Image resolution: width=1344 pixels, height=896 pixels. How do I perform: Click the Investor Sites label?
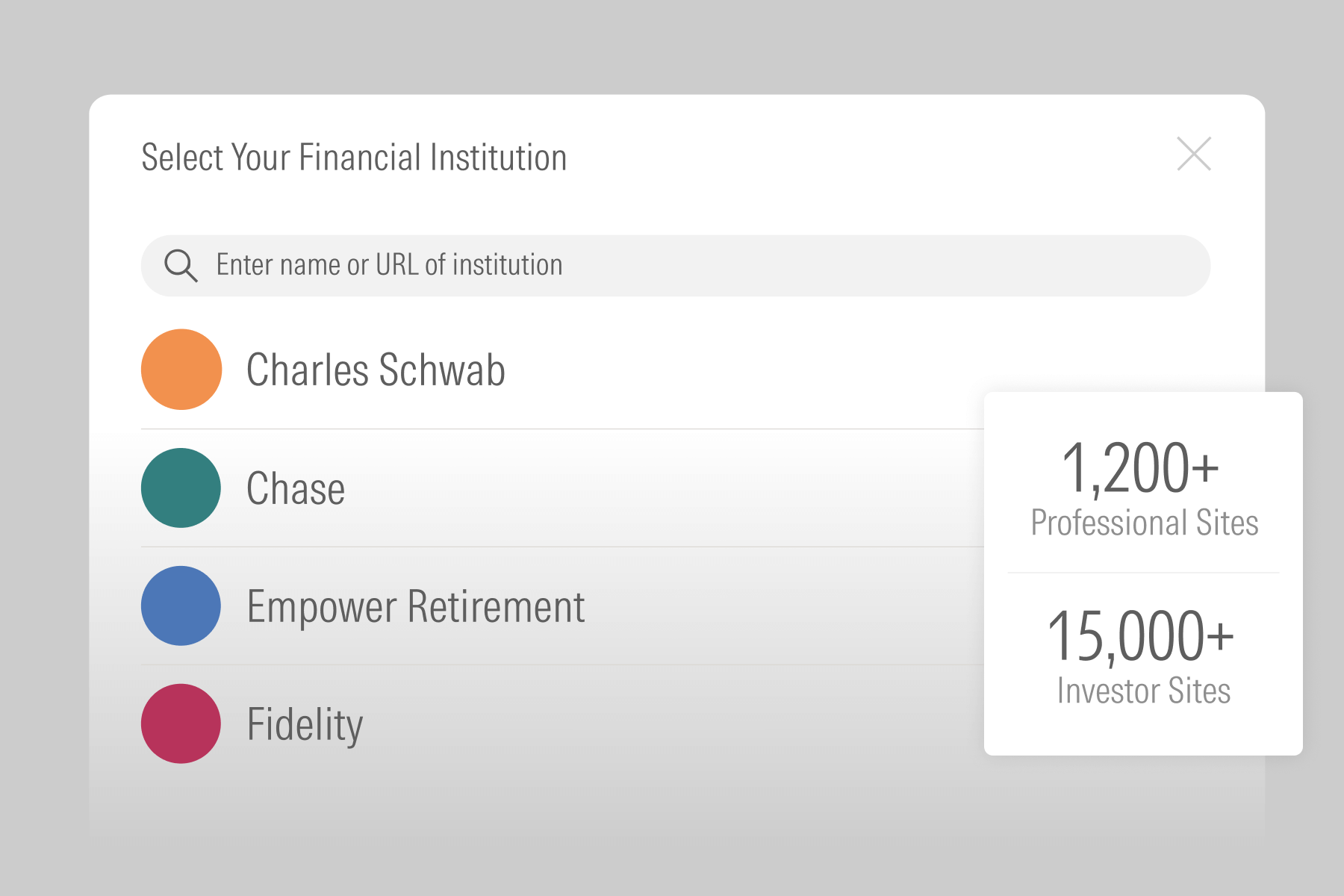1143,691
